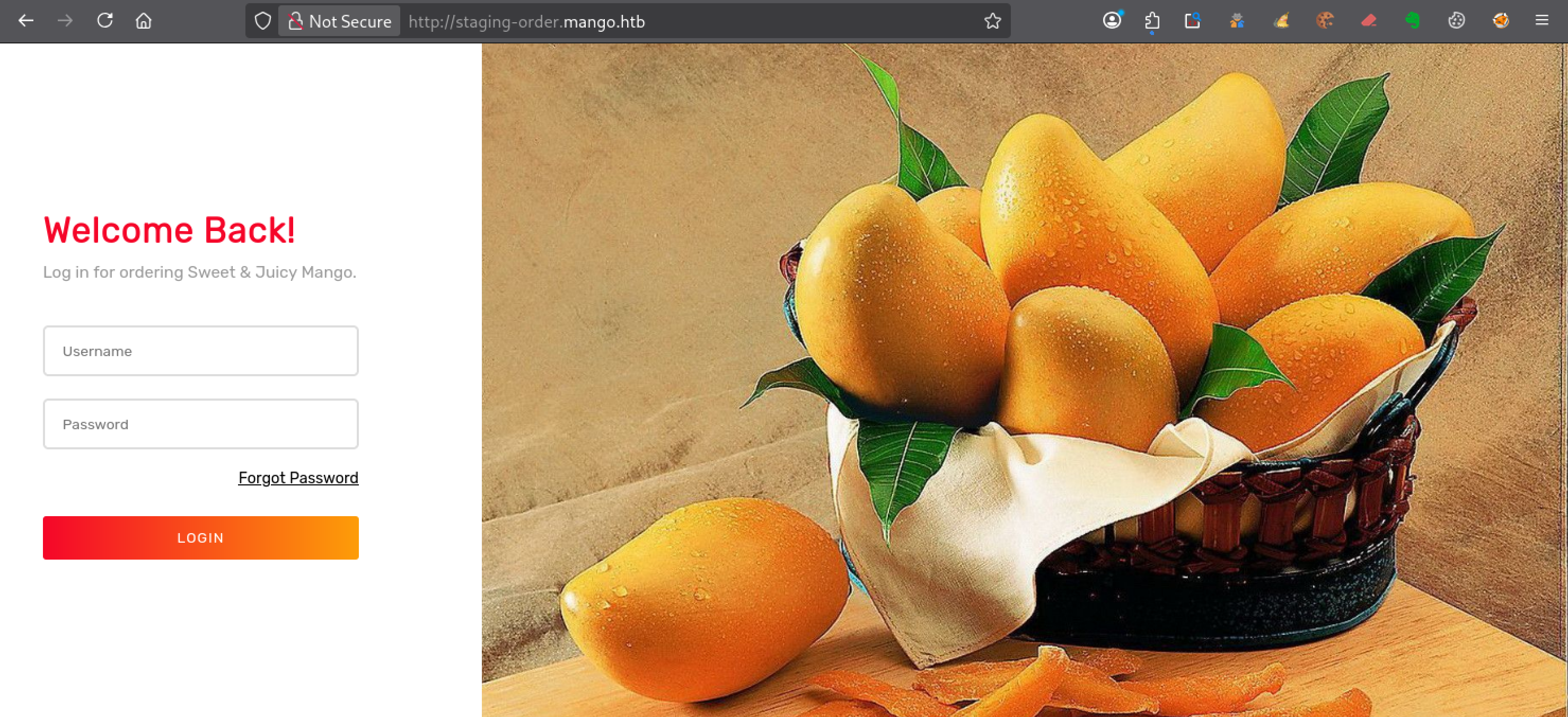Open the FoxyProxy fox extension icon
This screenshot has width=1568, height=717.
[1501, 21]
